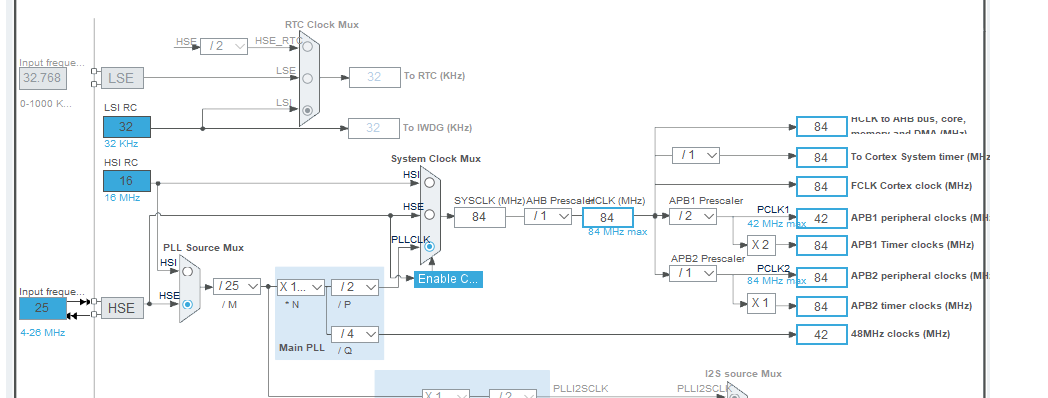Click the 48MHz clocks output value
The height and width of the screenshot is (398, 1048).
[x=821, y=334]
